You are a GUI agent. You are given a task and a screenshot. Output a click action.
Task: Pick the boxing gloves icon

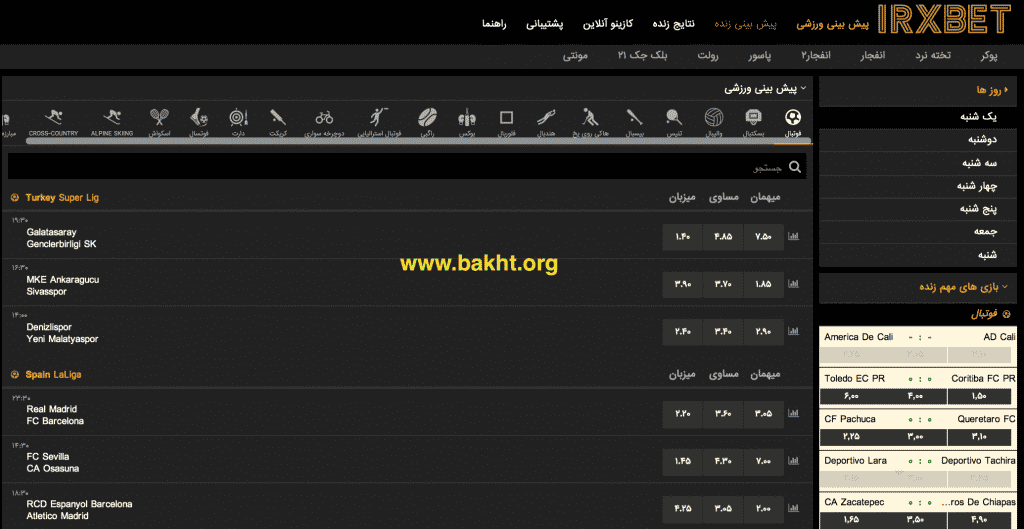pos(467,121)
